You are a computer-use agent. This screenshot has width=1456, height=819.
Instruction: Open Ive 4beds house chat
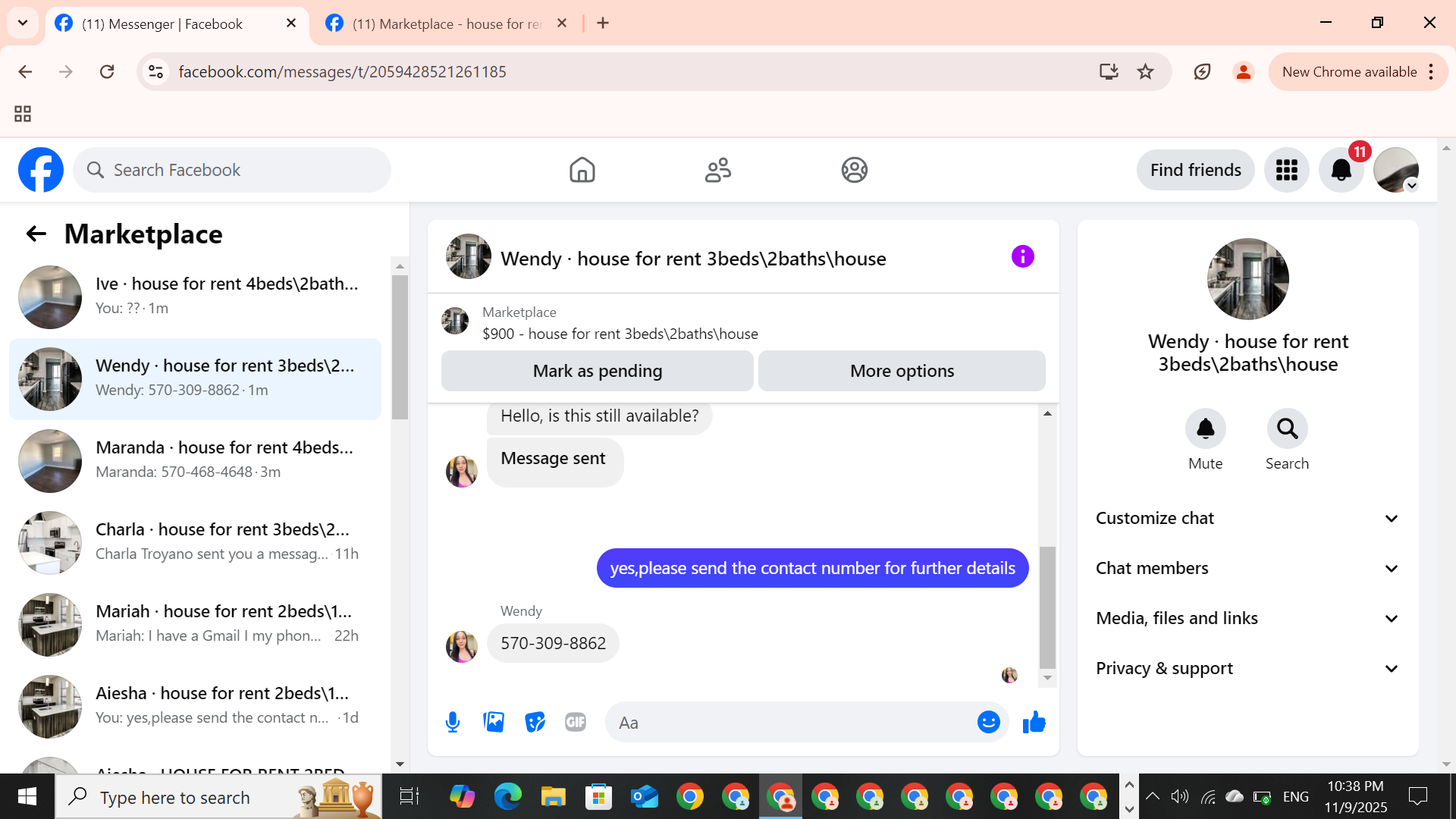tap(195, 297)
